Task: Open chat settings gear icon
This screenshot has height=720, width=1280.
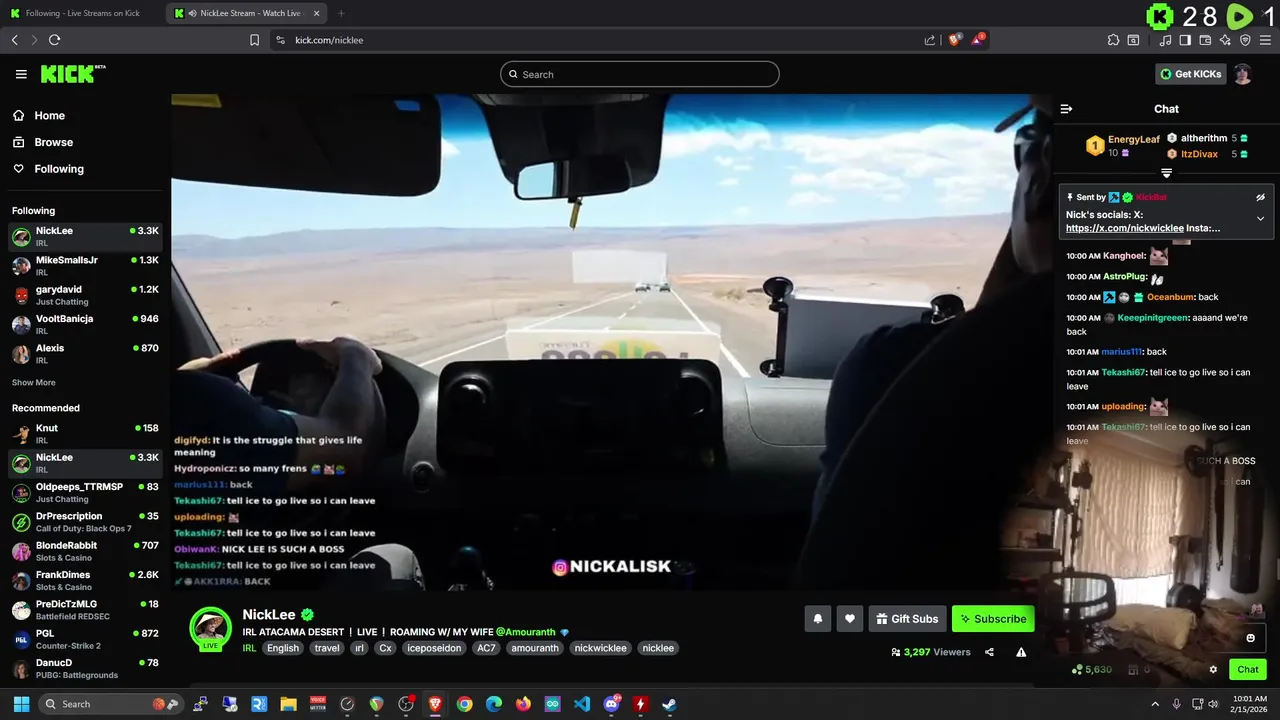Action: [x=1213, y=670]
